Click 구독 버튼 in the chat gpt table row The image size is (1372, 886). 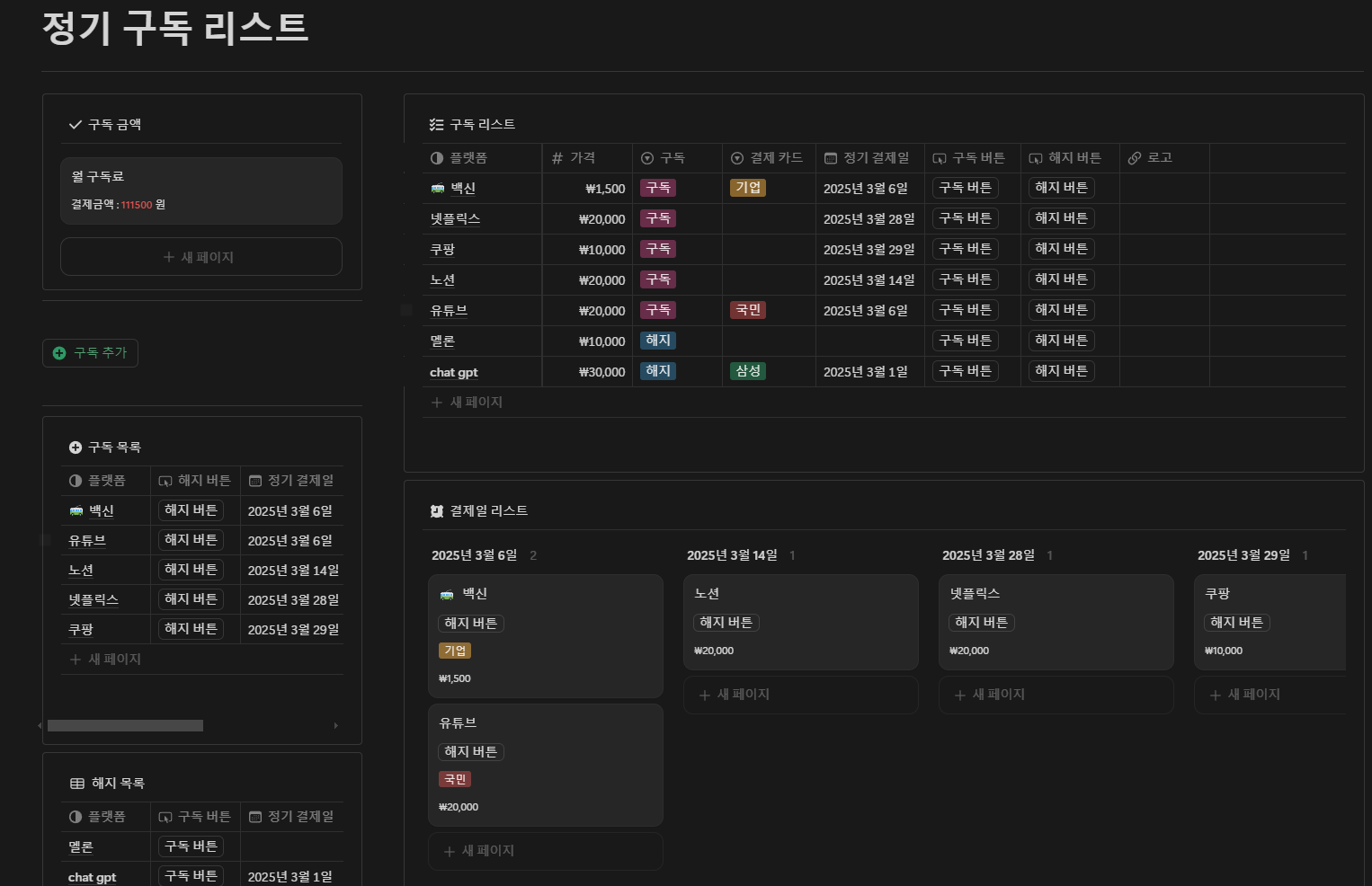coord(966,371)
